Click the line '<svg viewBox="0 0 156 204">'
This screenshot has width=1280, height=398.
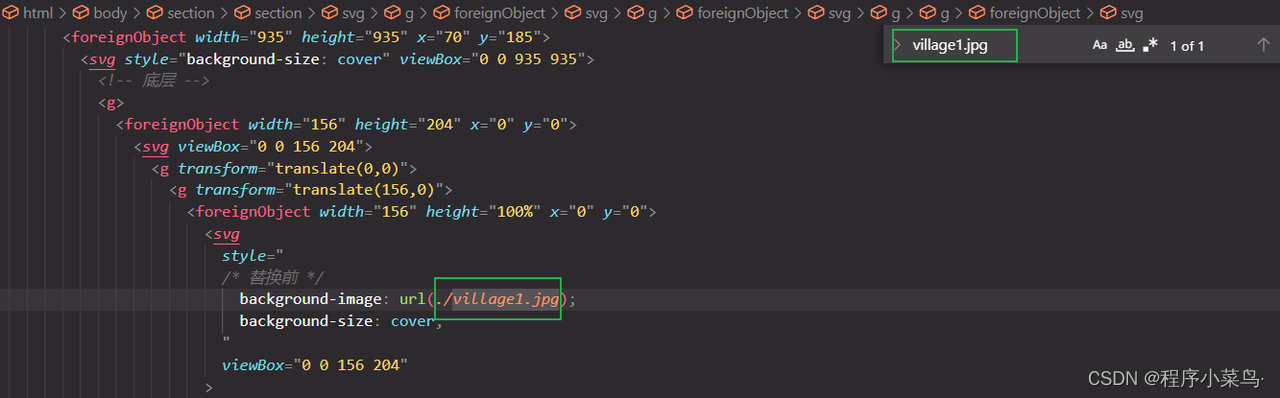(253, 146)
